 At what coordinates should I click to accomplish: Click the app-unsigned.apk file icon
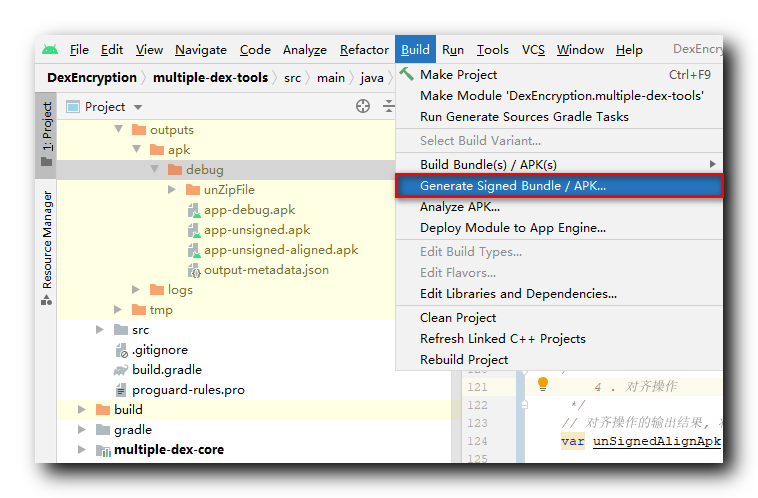pos(194,230)
